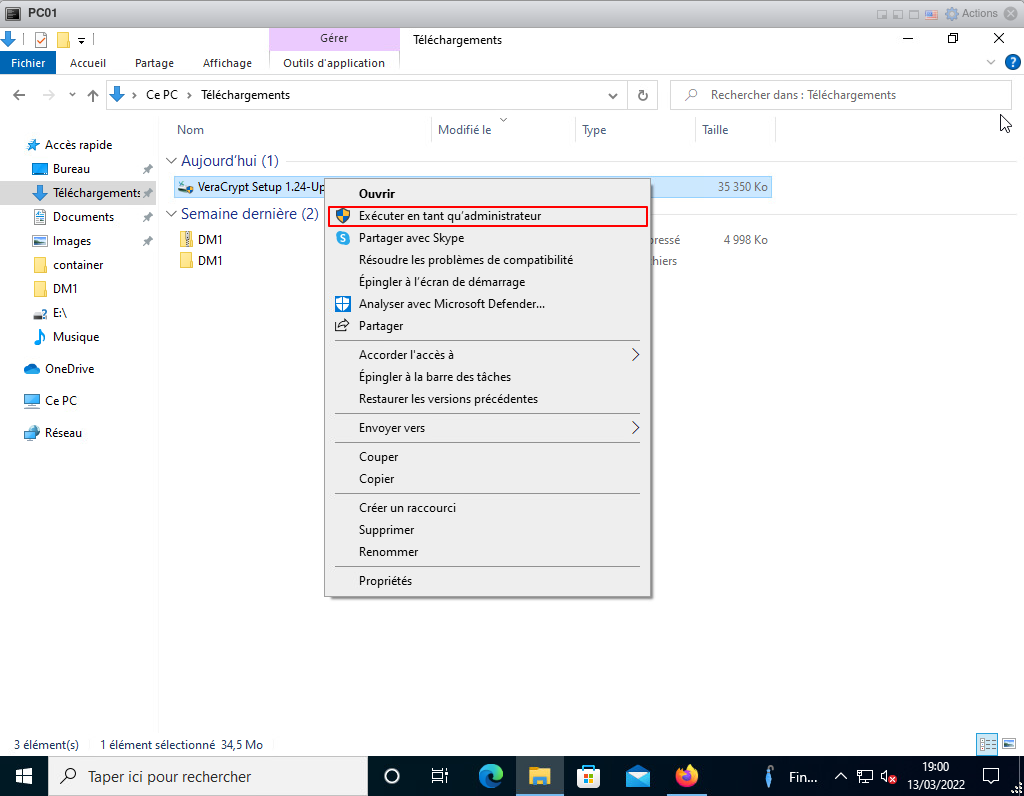1024x796 pixels.
Task: Sort files by the Nom column
Action: click(x=190, y=130)
